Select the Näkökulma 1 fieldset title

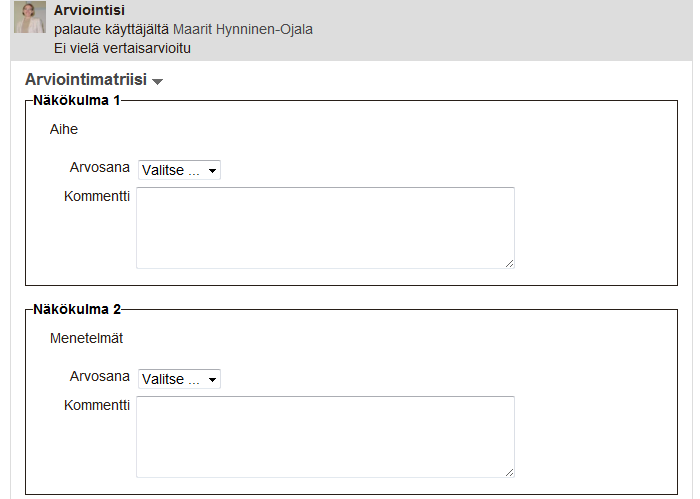click(77, 100)
